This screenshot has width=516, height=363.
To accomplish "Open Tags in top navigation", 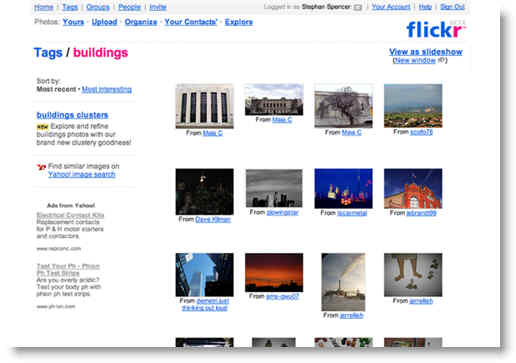I will point(70,7).
